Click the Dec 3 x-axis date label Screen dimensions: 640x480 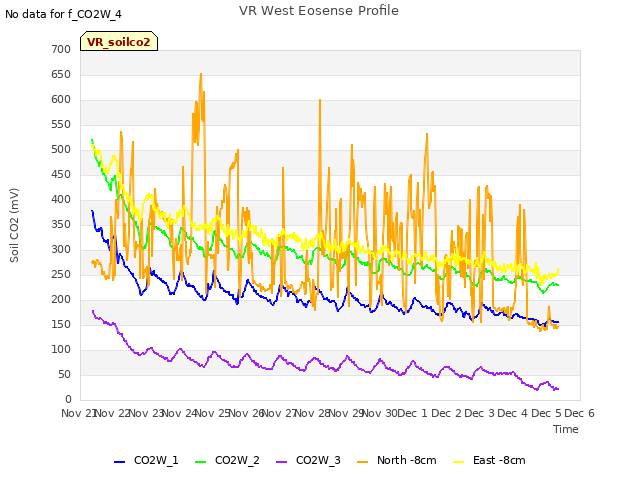[479, 413]
